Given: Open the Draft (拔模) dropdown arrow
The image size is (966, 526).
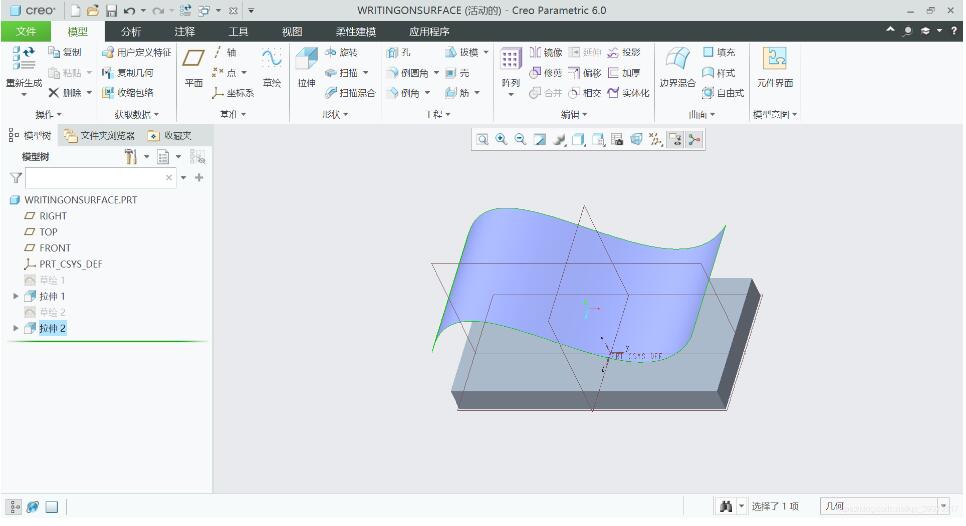Looking at the screenshot, I should (x=486, y=52).
